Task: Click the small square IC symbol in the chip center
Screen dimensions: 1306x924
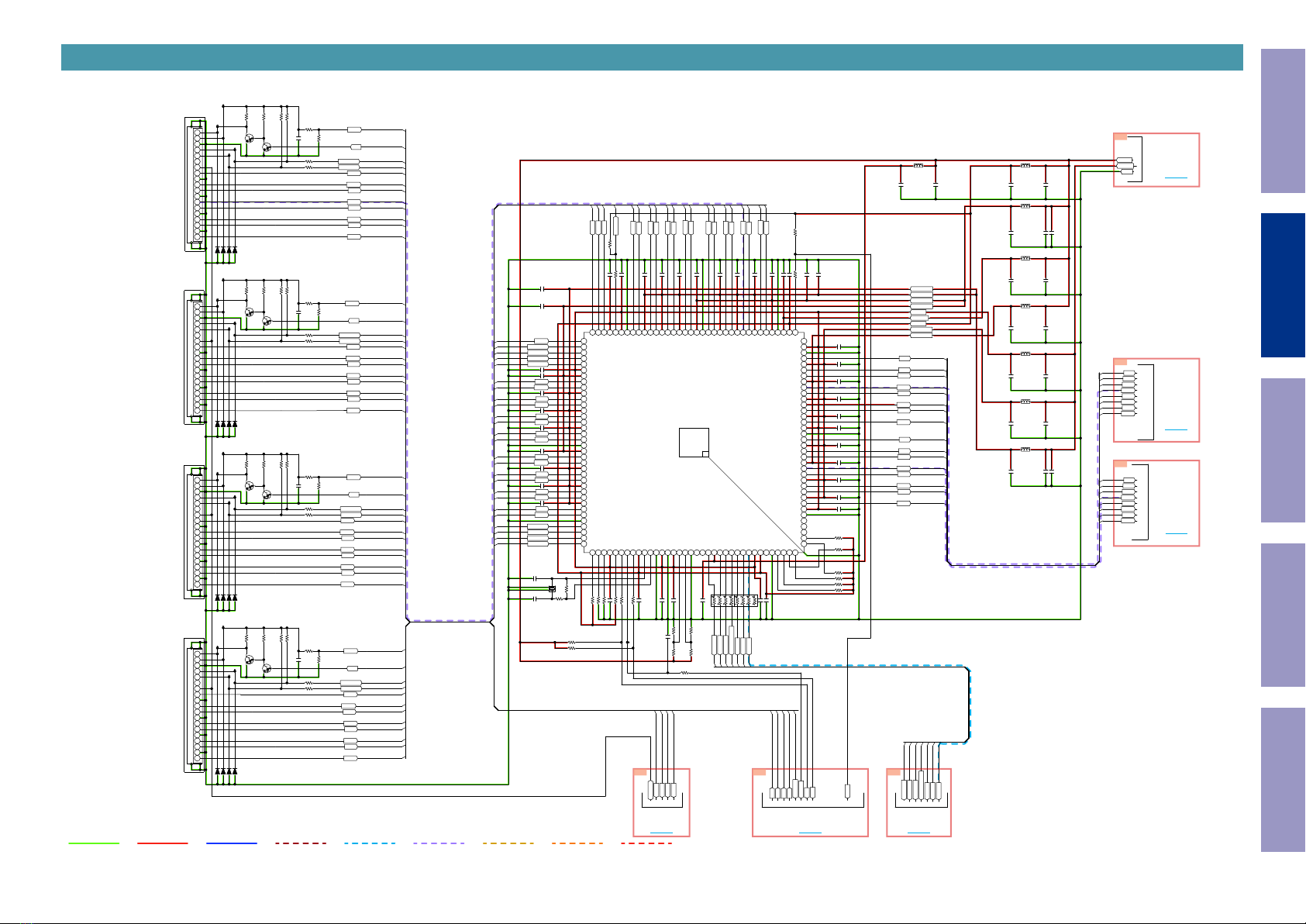Action: pos(694,443)
